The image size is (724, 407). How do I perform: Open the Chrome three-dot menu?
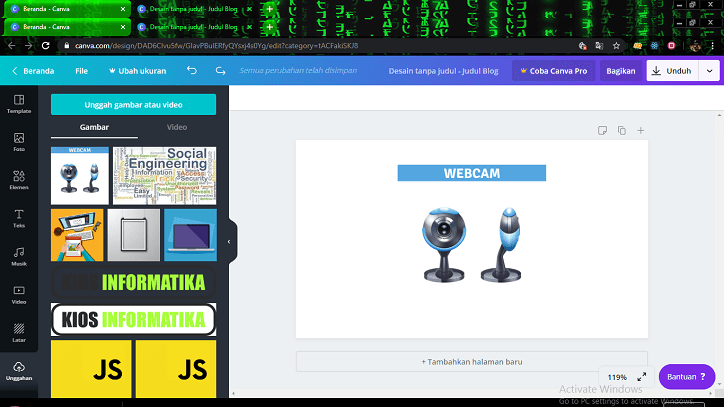713,46
